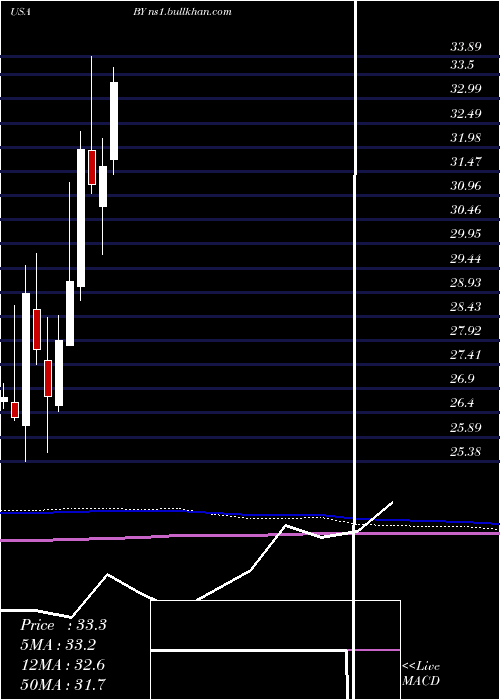Click the 29.44 price axis label
Image resolution: width=500 pixels, height=700 pixels.
[x=466, y=258]
